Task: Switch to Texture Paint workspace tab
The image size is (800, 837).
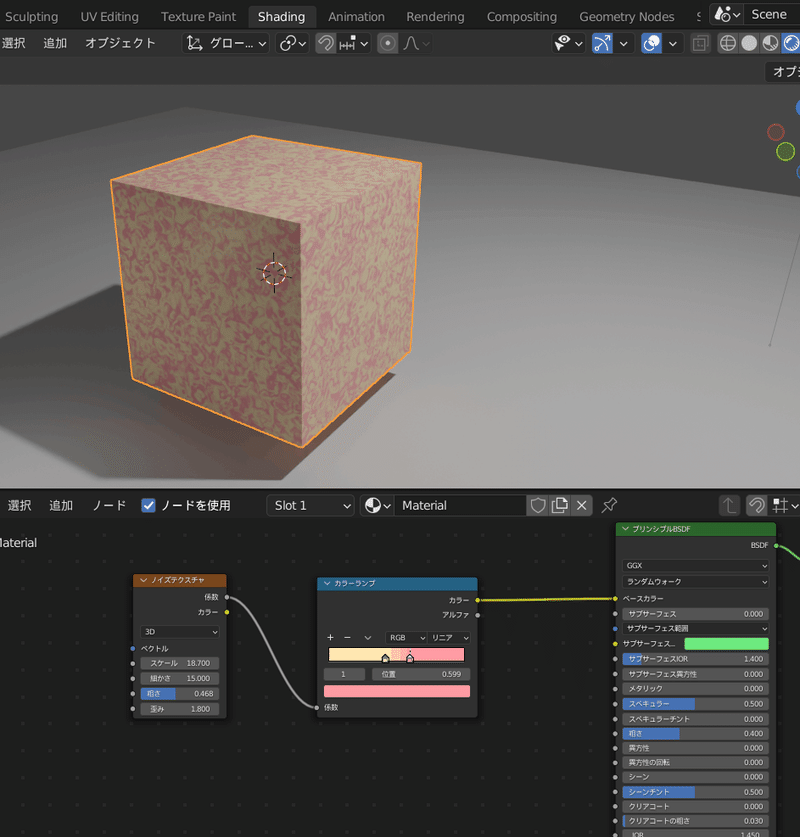Action: 199,17
